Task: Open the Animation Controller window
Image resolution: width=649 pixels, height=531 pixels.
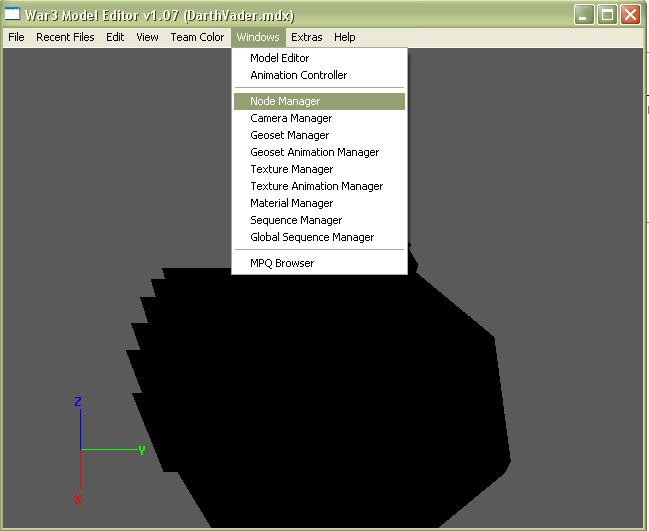Action: tap(319, 75)
